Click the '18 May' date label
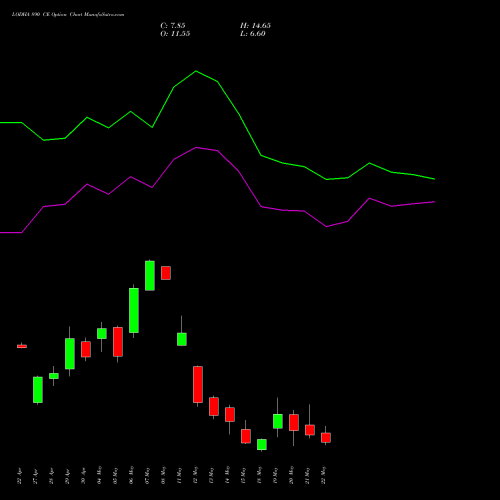The width and height of the screenshot is (500, 500). [259, 475]
